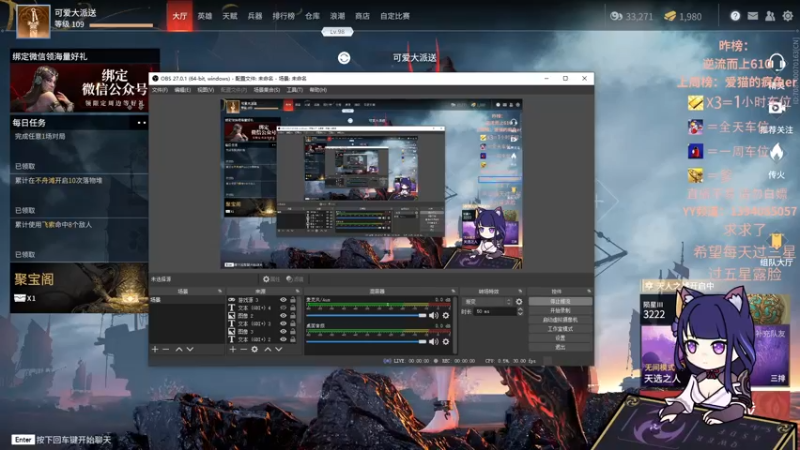Click the 工作室模式 button

click(x=560, y=329)
